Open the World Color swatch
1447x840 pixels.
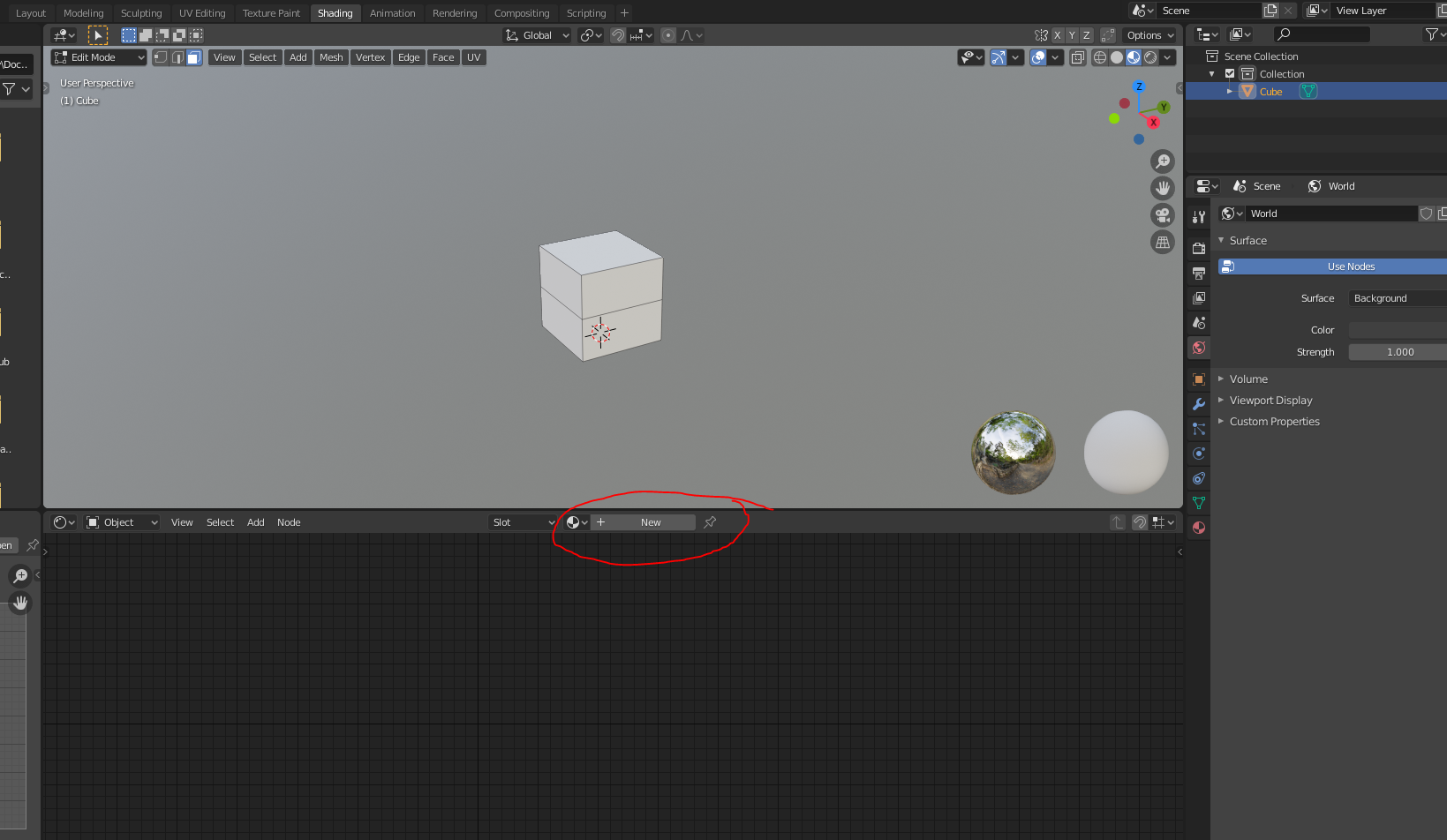(1398, 330)
